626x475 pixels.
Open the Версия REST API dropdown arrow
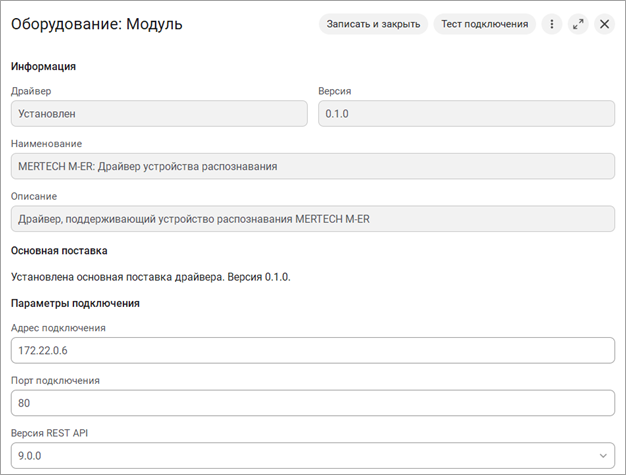tap(603, 455)
